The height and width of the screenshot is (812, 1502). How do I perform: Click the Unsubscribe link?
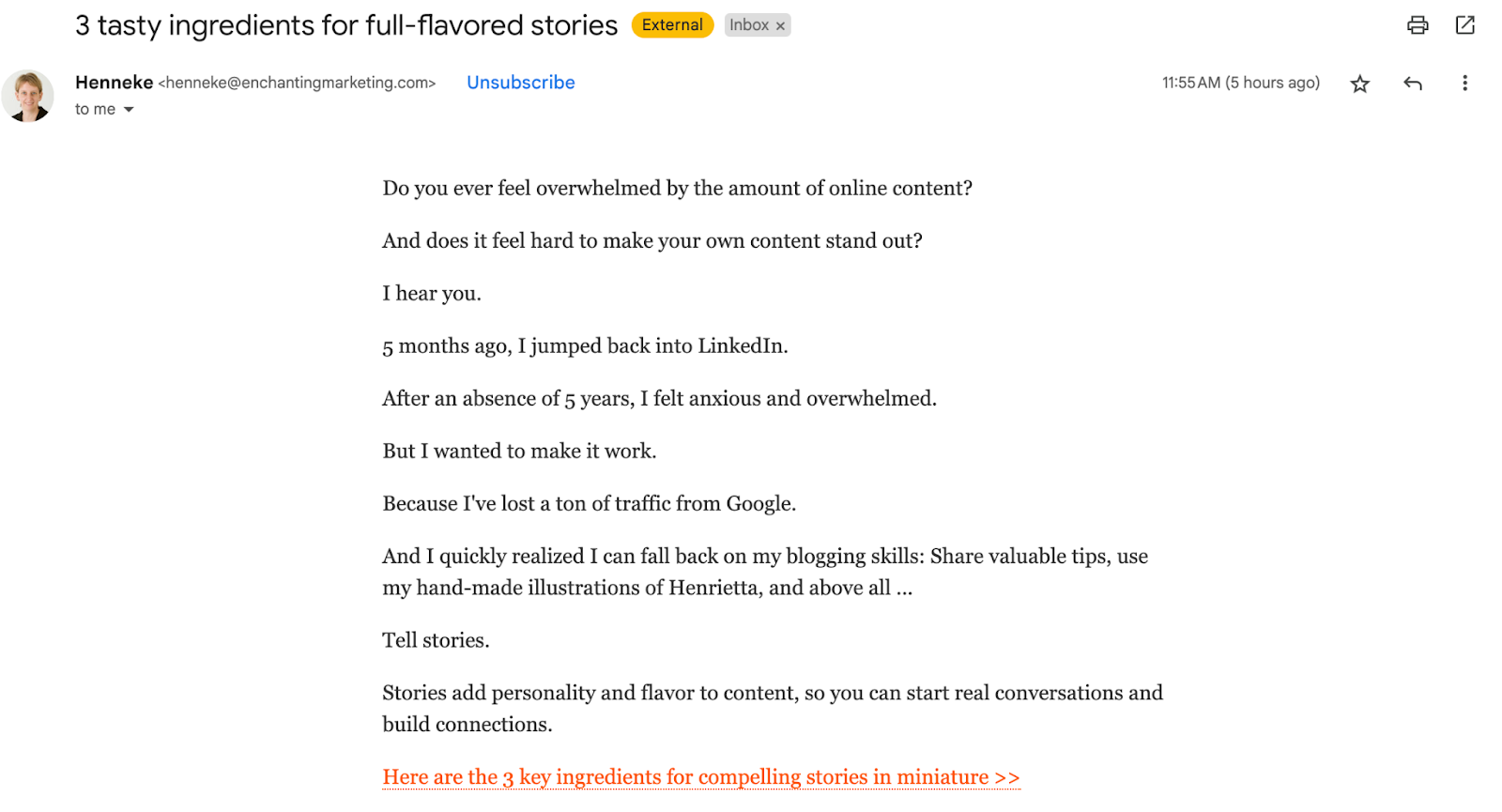point(520,83)
